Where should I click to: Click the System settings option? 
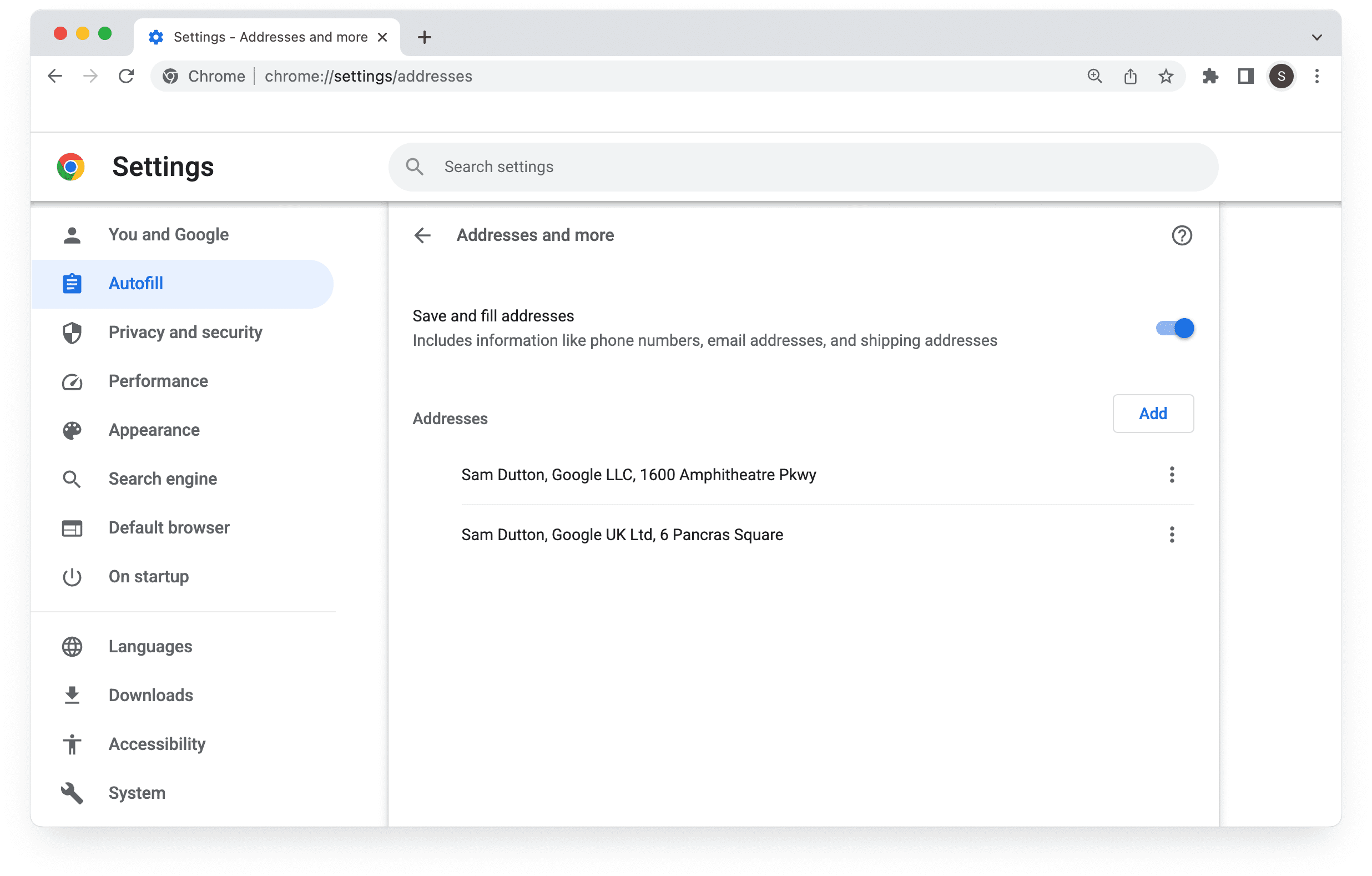tap(137, 792)
